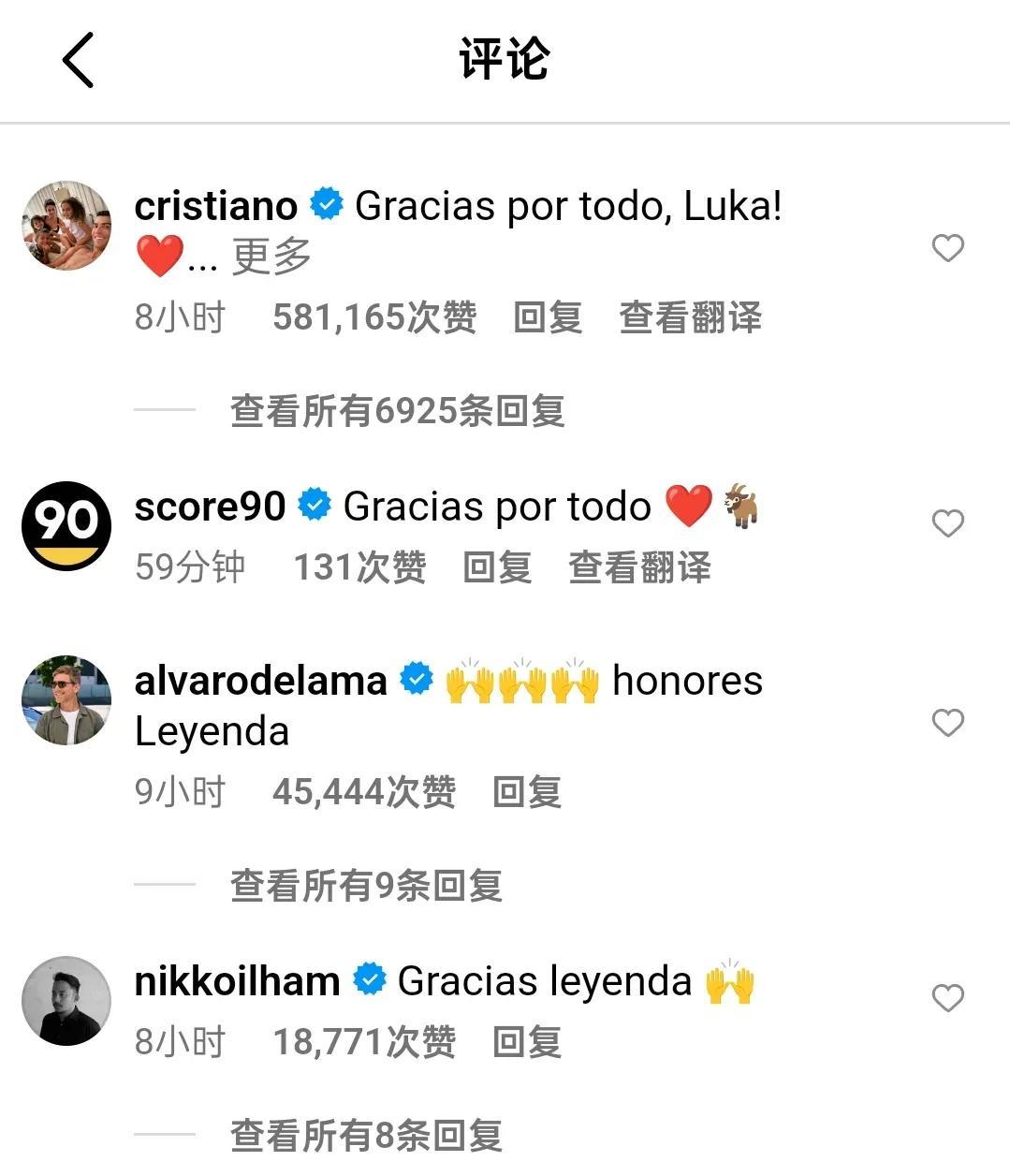1010x1176 pixels.
Task: Tap the verified badge next to score90
Action: (315, 505)
